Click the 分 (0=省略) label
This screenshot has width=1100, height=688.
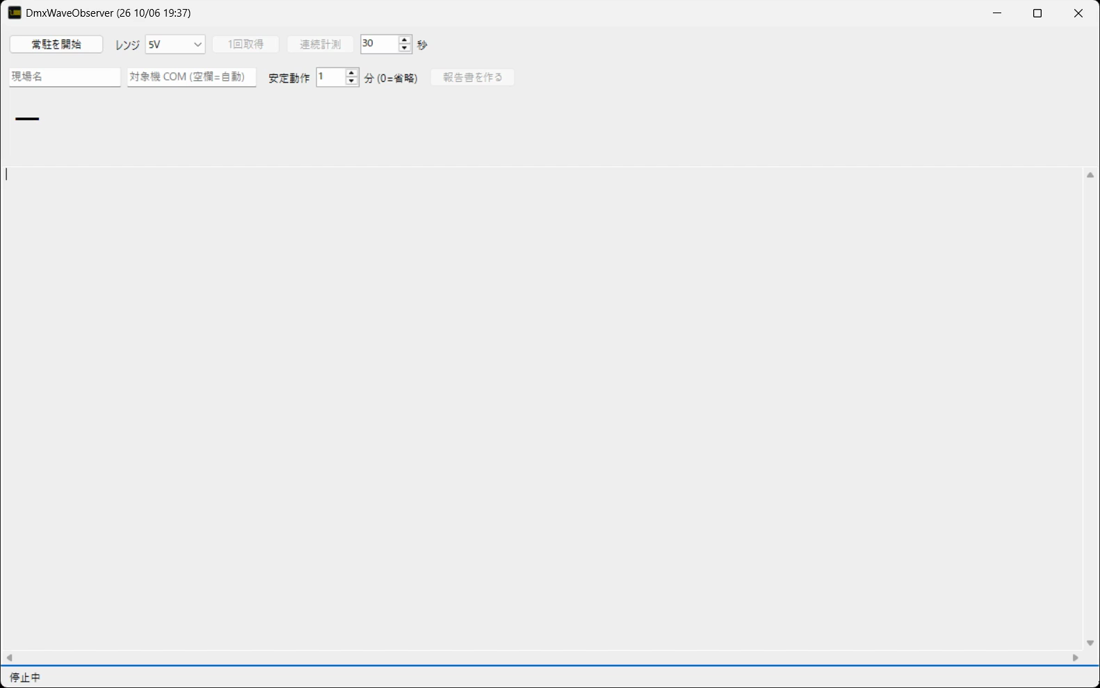pos(391,78)
